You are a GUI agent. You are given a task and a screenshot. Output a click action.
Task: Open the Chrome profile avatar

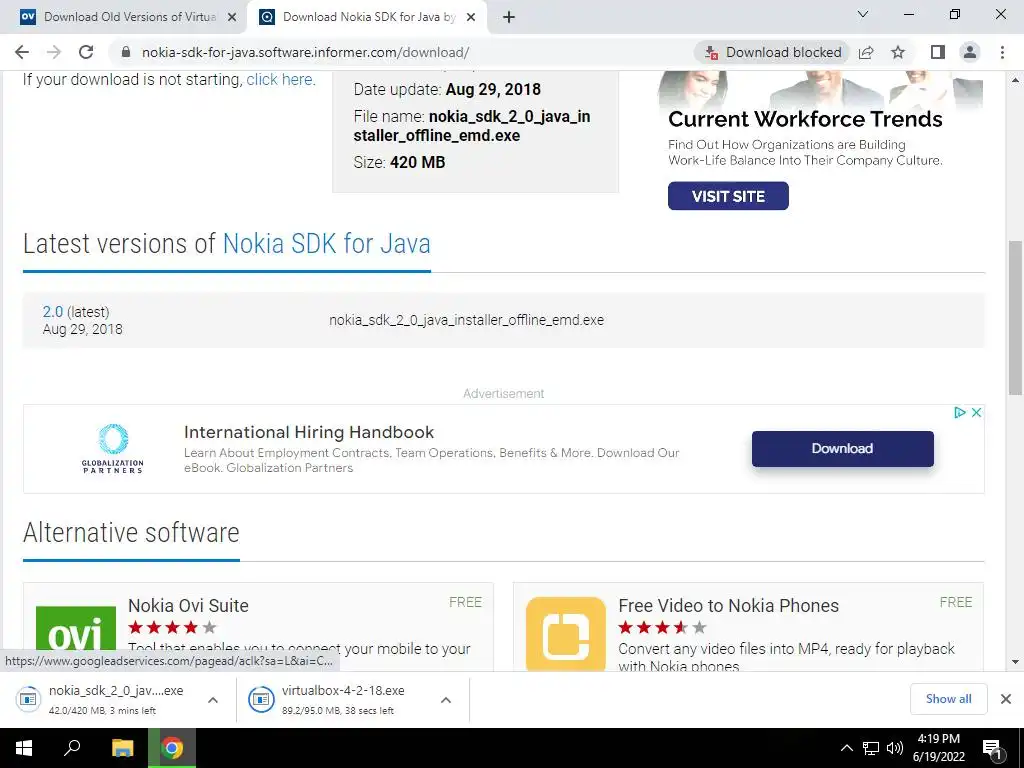point(970,52)
